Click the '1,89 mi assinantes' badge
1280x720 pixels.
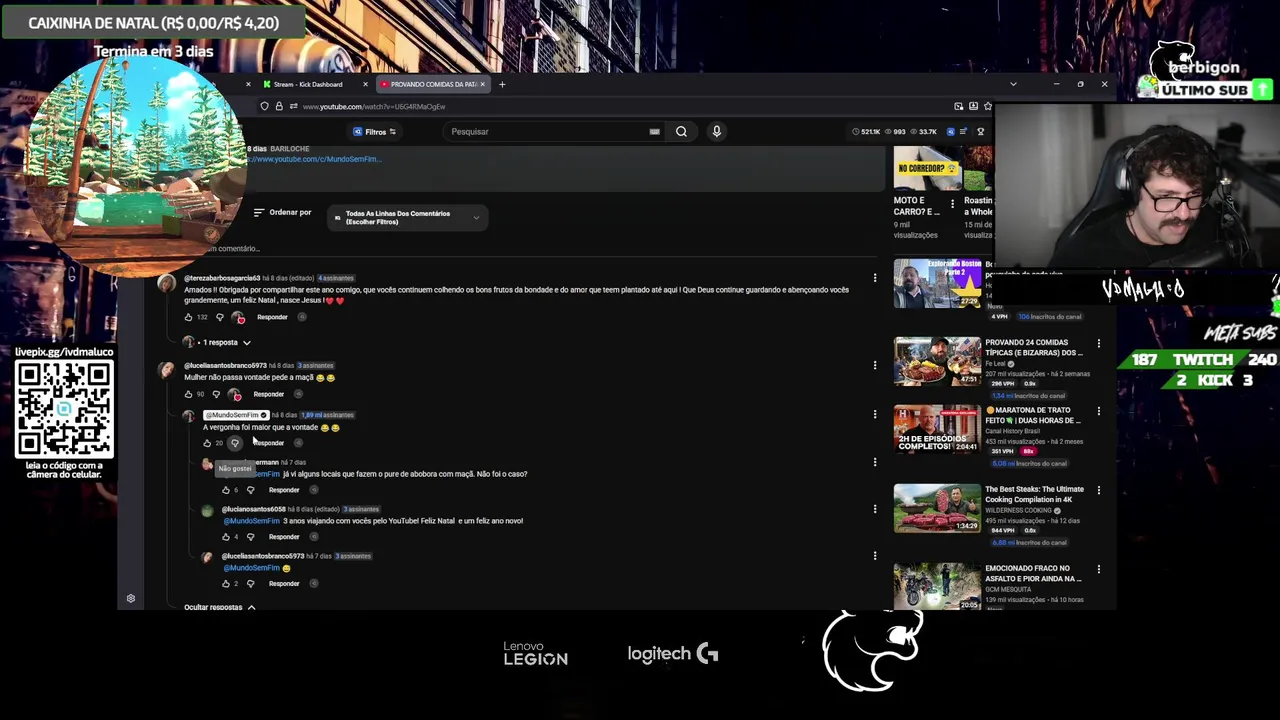[327, 415]
